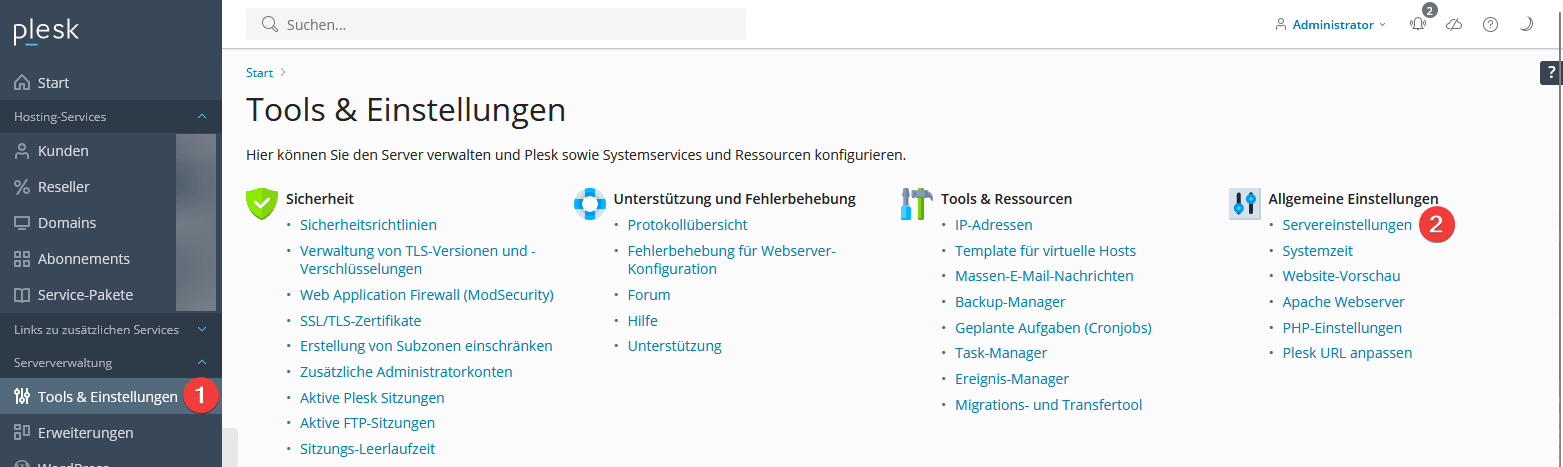Click the lifebuoy support icon
Image resolution: width=1563 pixels, height=467 pixels.
(589, 203)
